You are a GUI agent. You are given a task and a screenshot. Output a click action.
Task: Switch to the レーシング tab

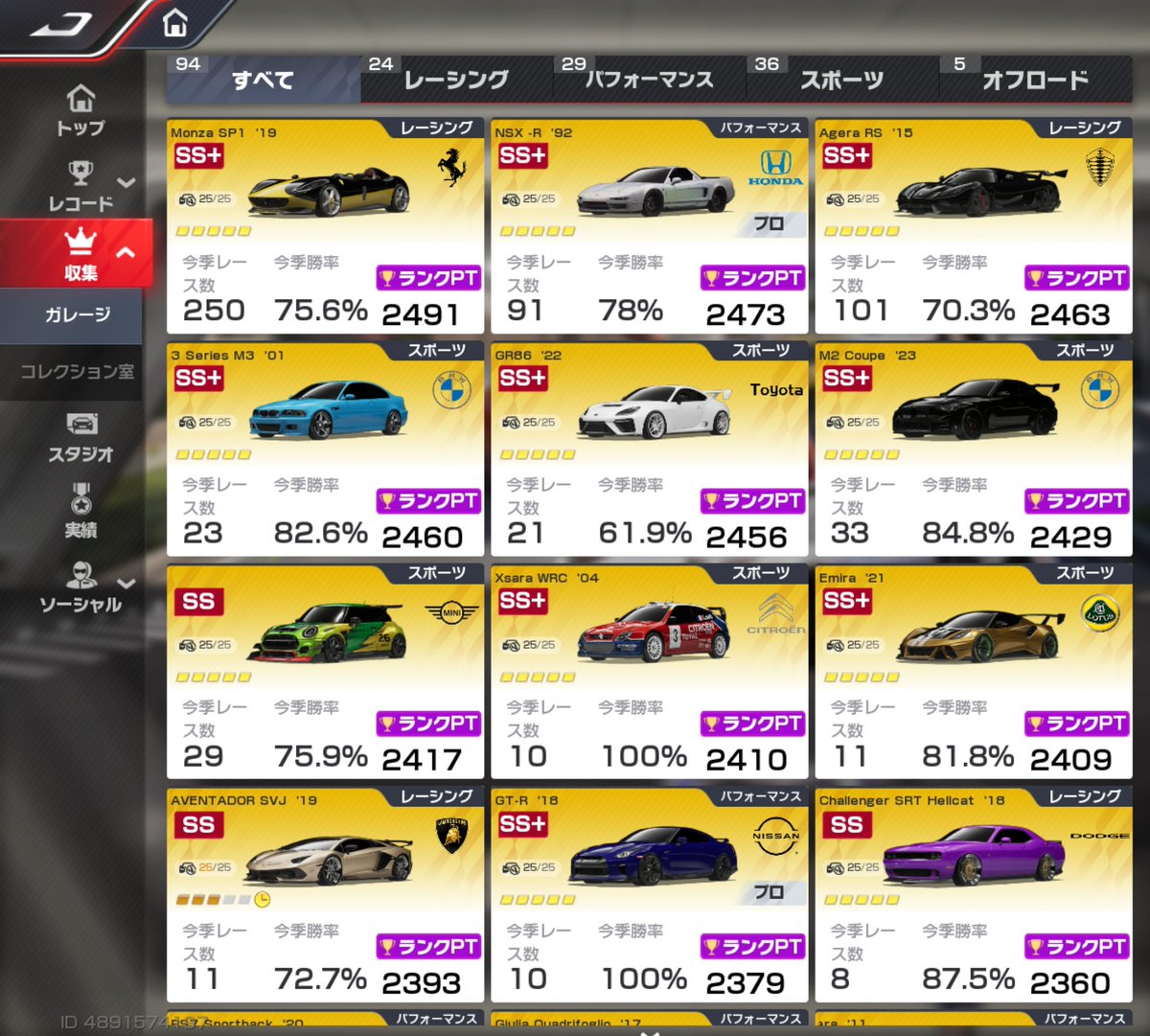(456, 79)
